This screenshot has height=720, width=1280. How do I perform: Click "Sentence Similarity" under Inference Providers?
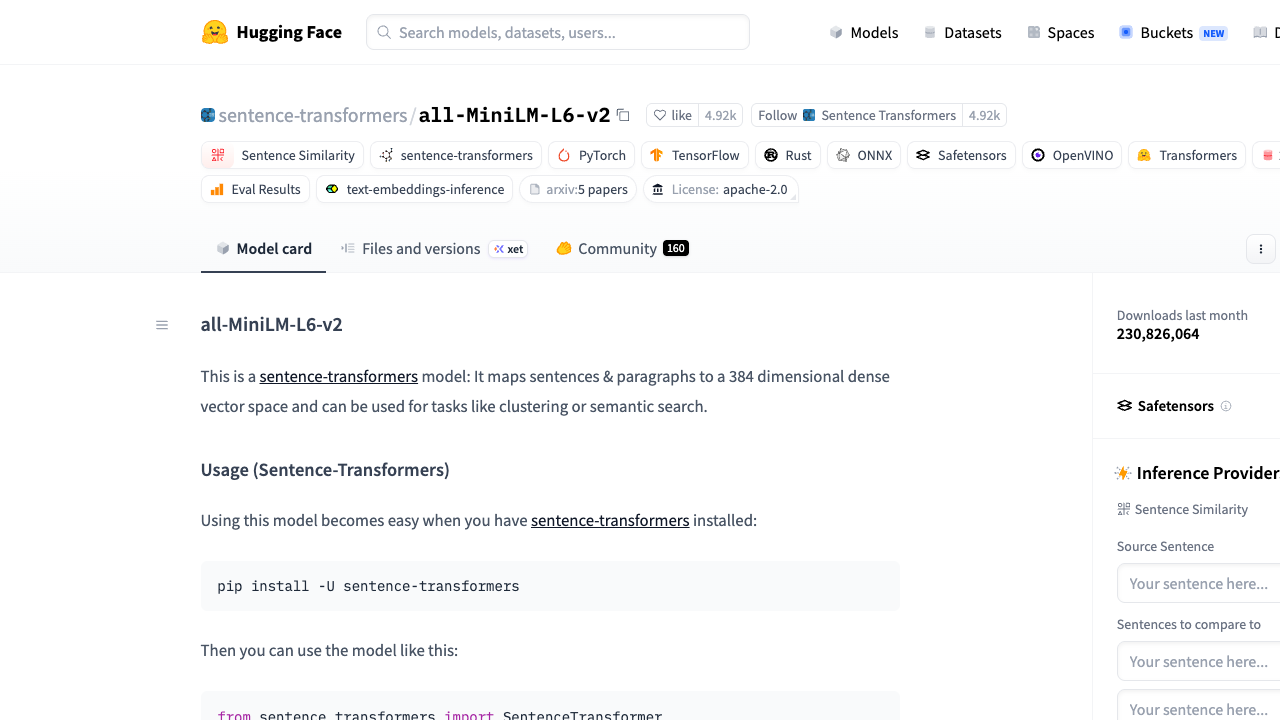click(1191, 509)
